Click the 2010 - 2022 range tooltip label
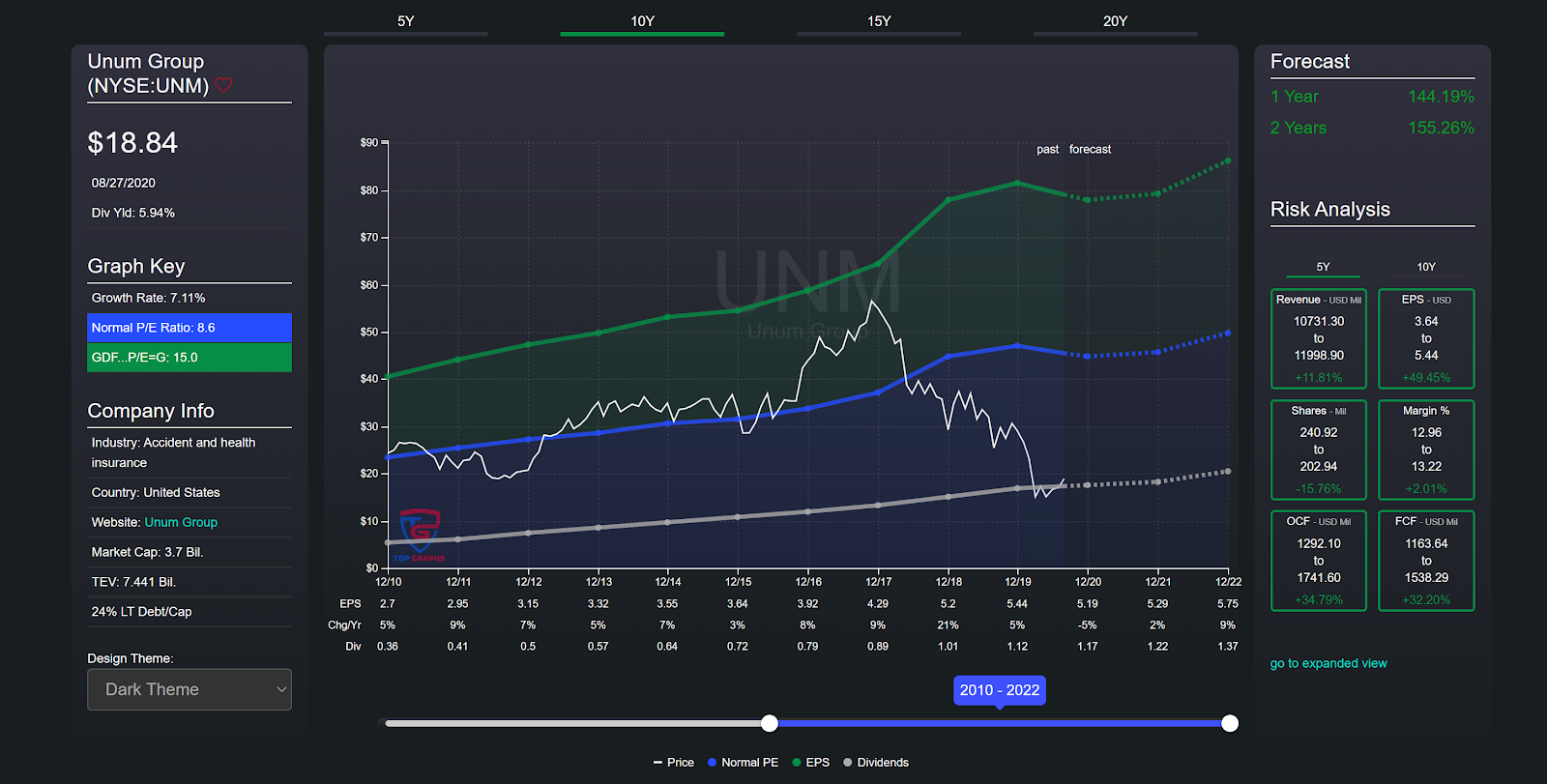This screenshot has height=784, width=1547. tap(1000, 690)
